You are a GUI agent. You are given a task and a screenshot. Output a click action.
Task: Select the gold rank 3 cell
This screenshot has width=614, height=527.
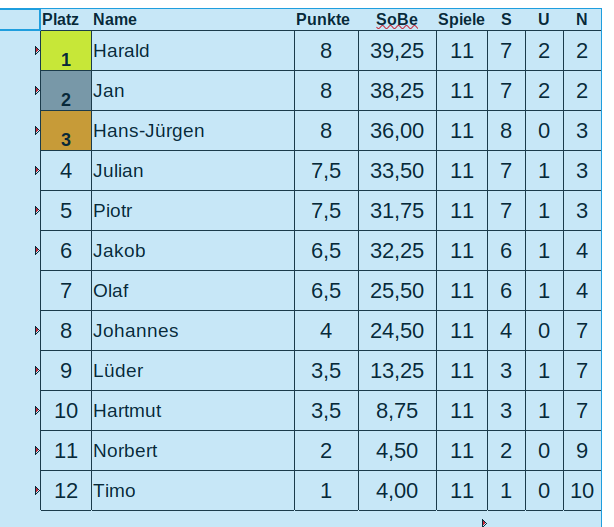coord(66,131)
